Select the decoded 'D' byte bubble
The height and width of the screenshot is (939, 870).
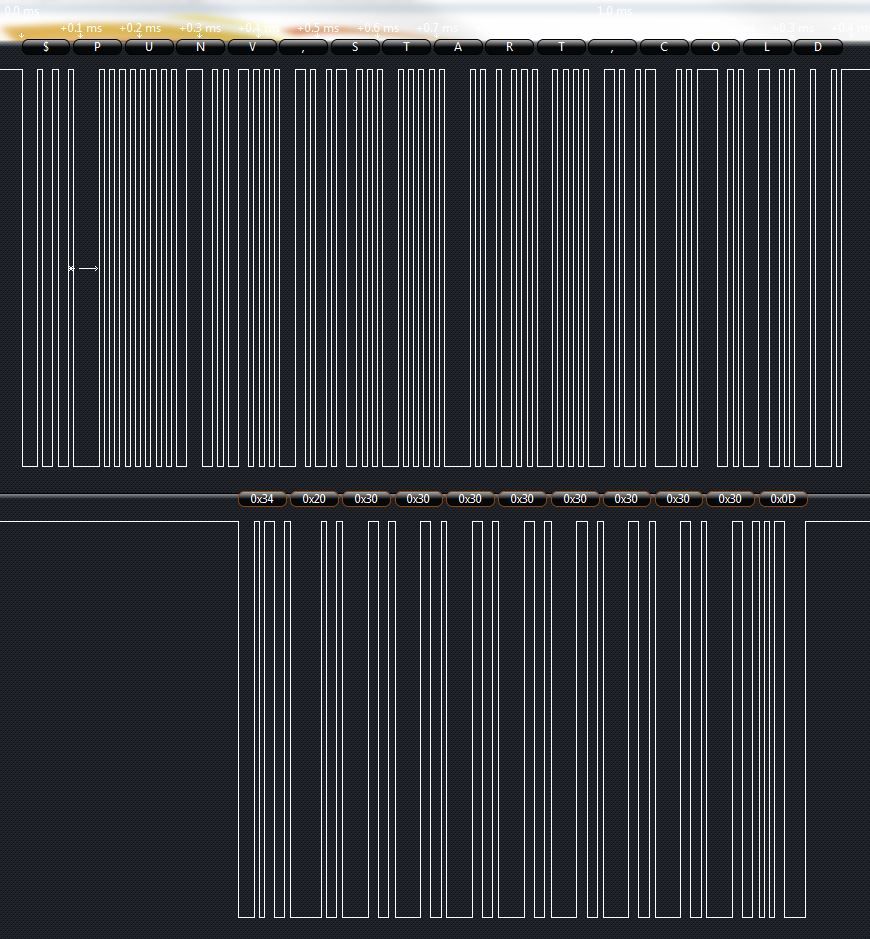819,47
